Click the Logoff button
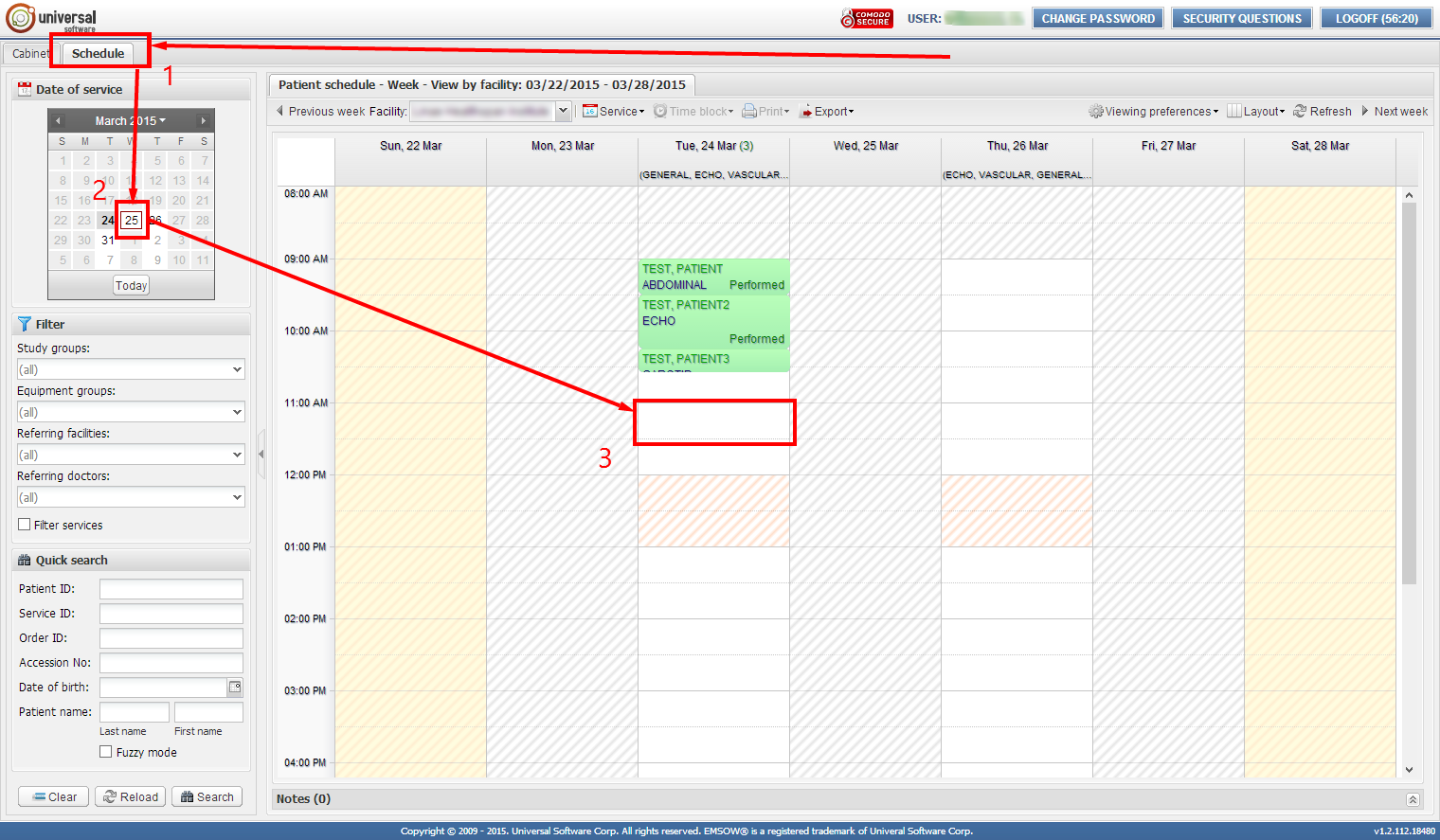Viewport: 1440px width, 840px height. point(1377,18)
